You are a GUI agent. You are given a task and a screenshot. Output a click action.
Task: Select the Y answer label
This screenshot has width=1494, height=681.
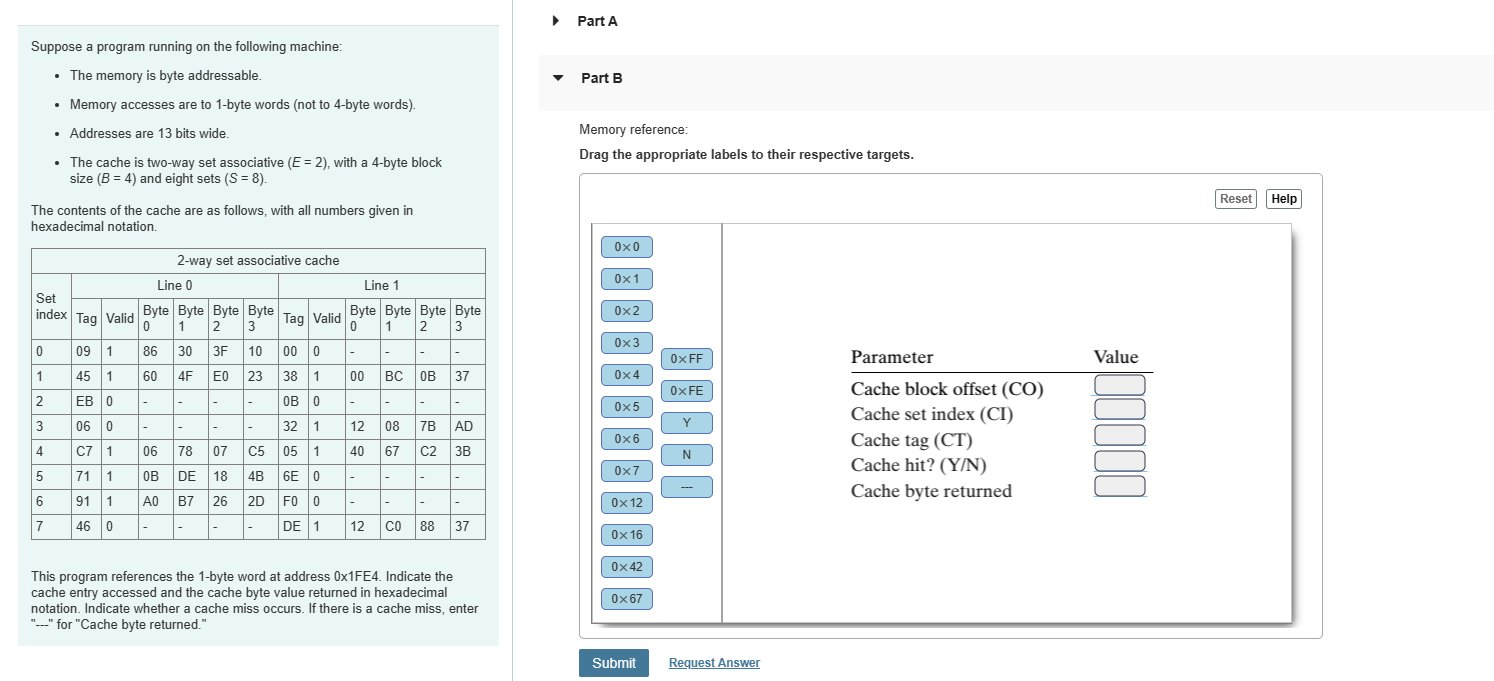(687, 423)
